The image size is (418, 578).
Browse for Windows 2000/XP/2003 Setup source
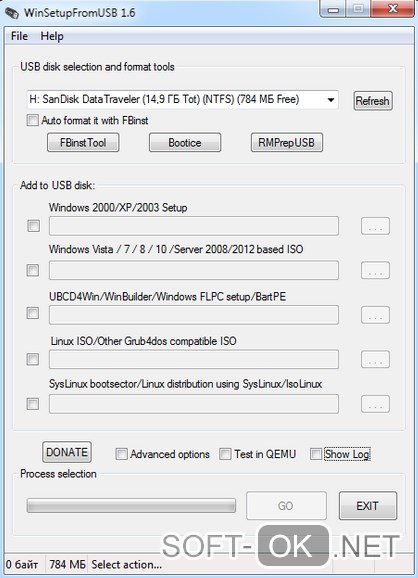point(375,226)
